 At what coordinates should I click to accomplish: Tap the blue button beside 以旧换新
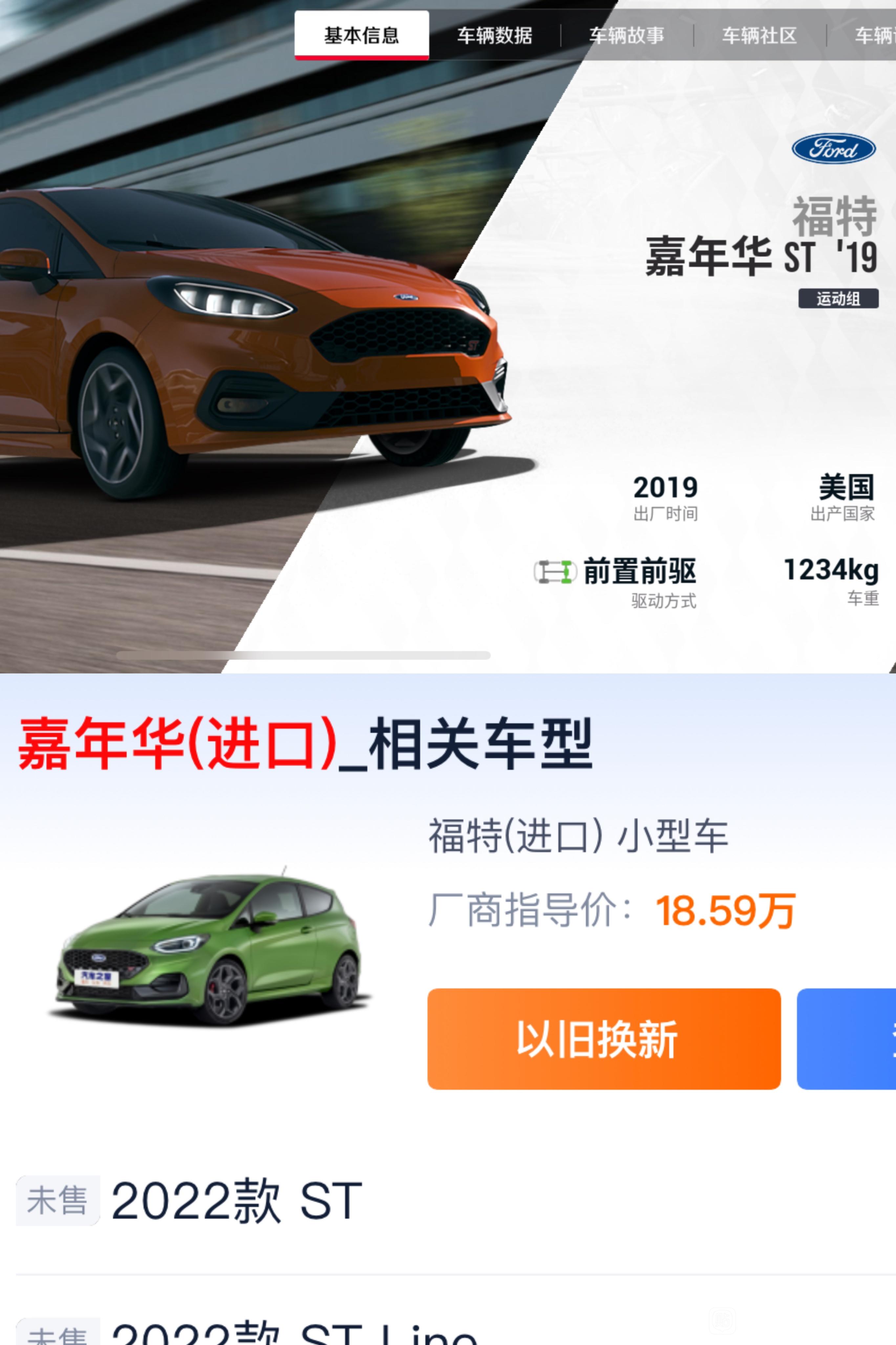[x=847, y=1039]
